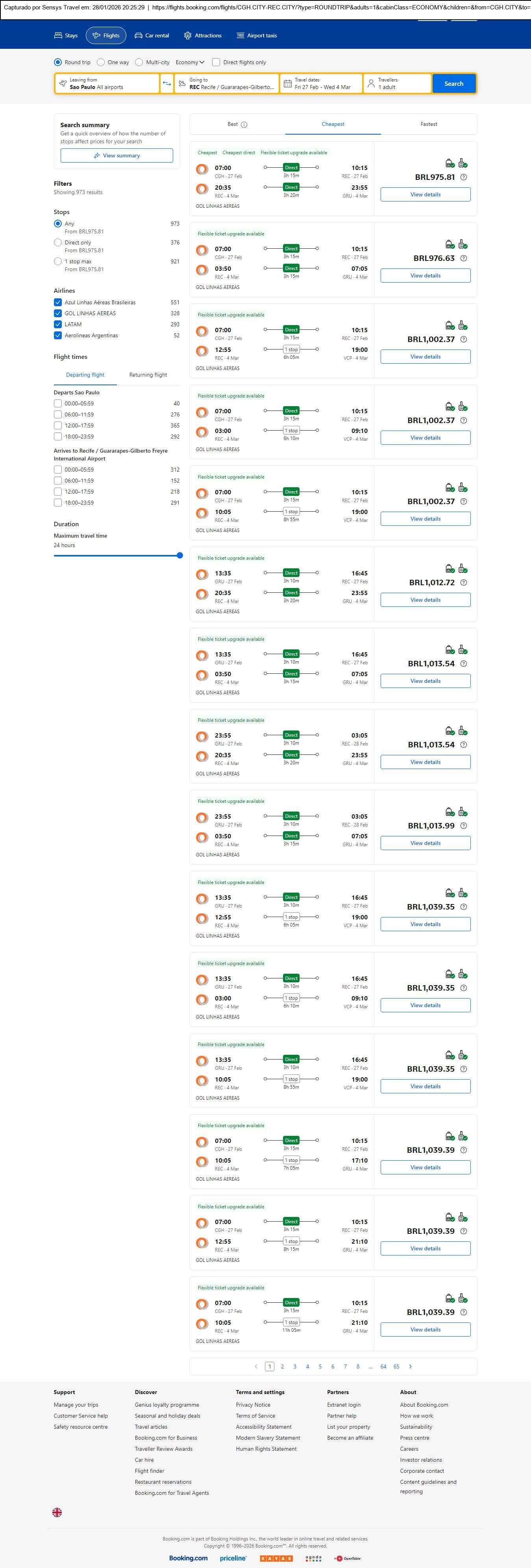Choose the Direct only stops filter

coord(58,242)
